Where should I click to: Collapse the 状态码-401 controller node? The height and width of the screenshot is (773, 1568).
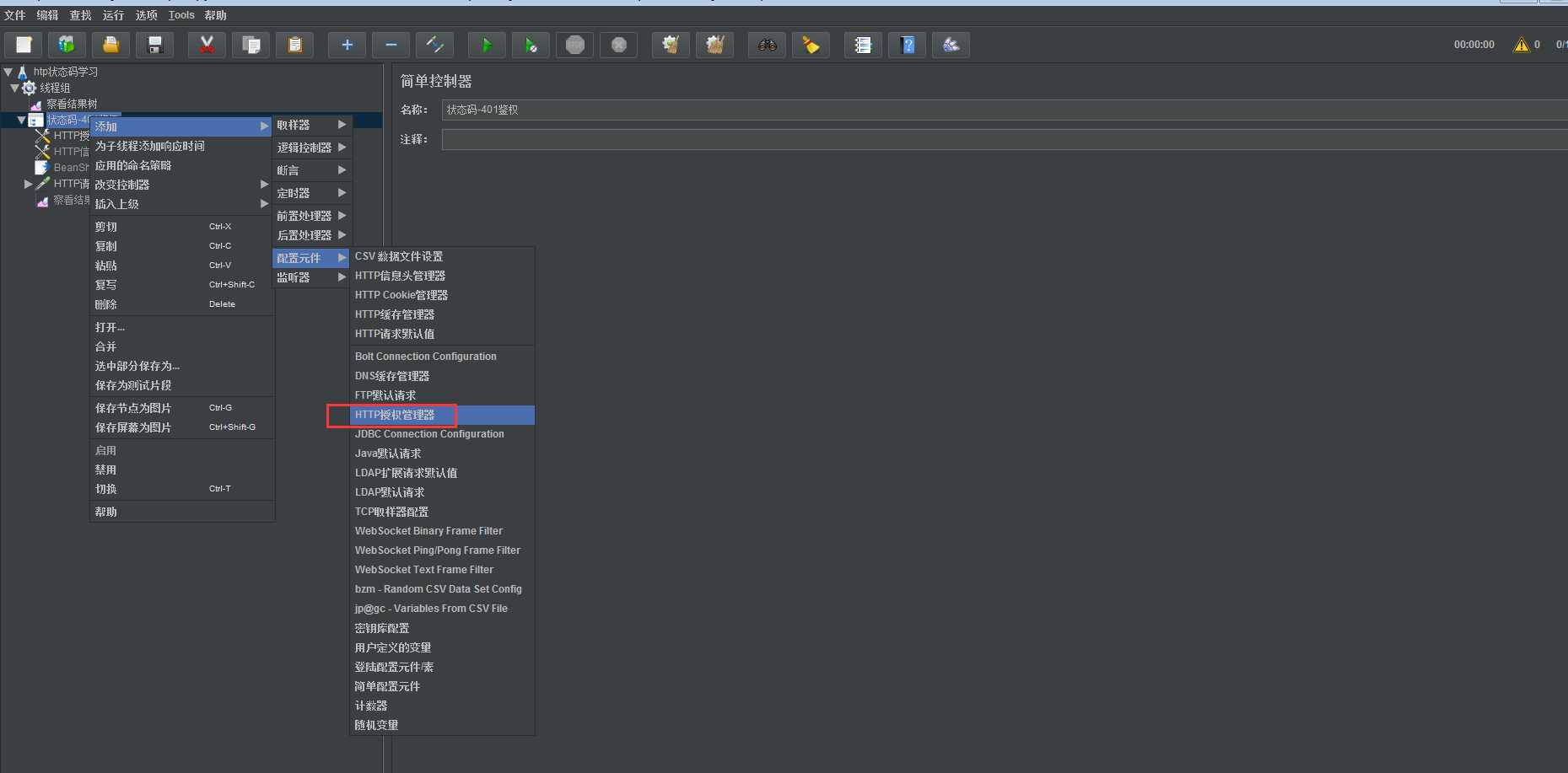click(21, 120)
